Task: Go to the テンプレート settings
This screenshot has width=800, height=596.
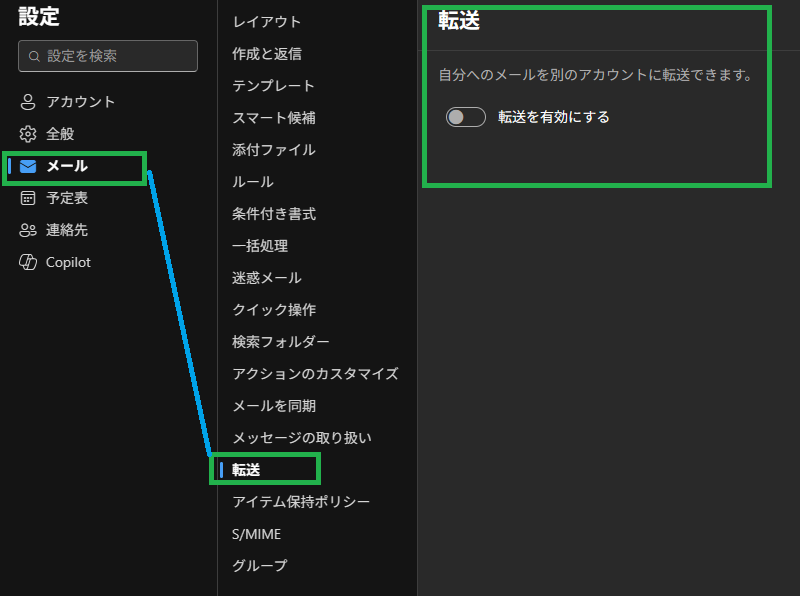Action: pos(273,86)
